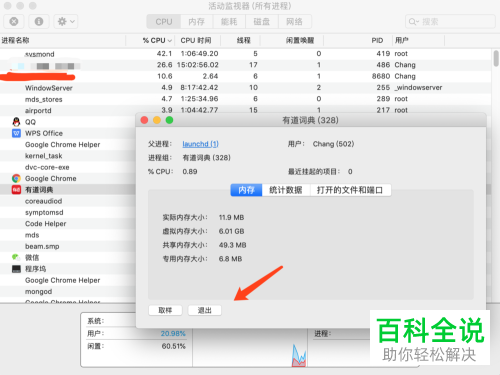Click the 49.3 MB shared memory value

click(232, 245)
